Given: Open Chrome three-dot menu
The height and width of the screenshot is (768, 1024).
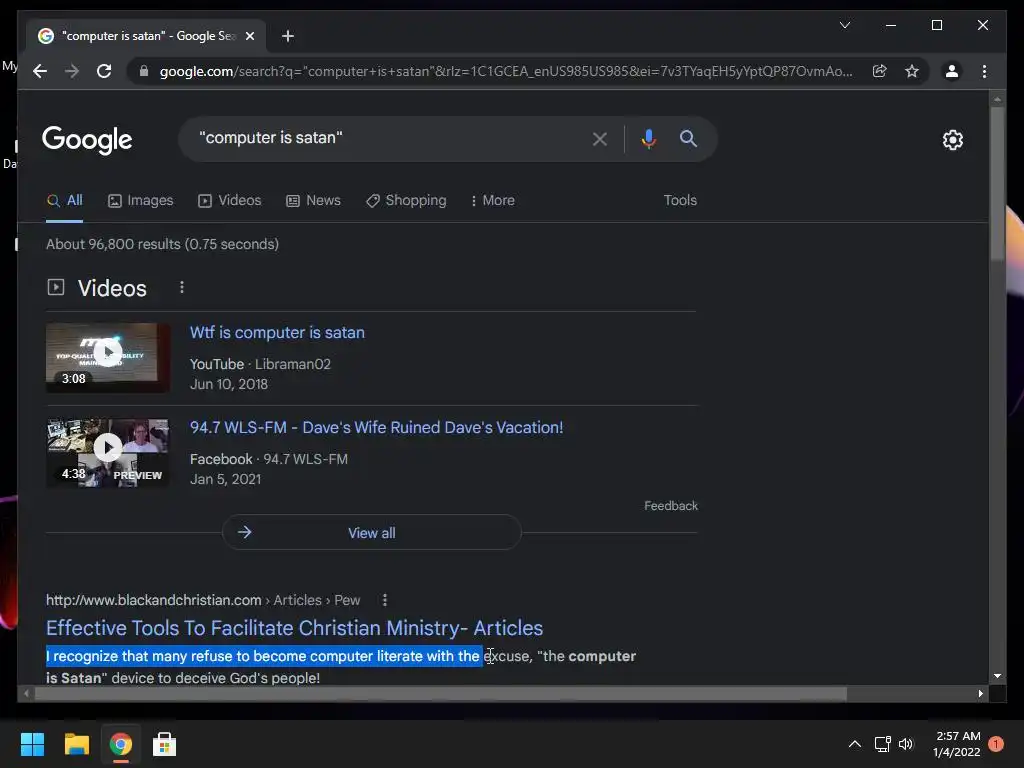Looking at the screenshot, I should click(984, 71).
